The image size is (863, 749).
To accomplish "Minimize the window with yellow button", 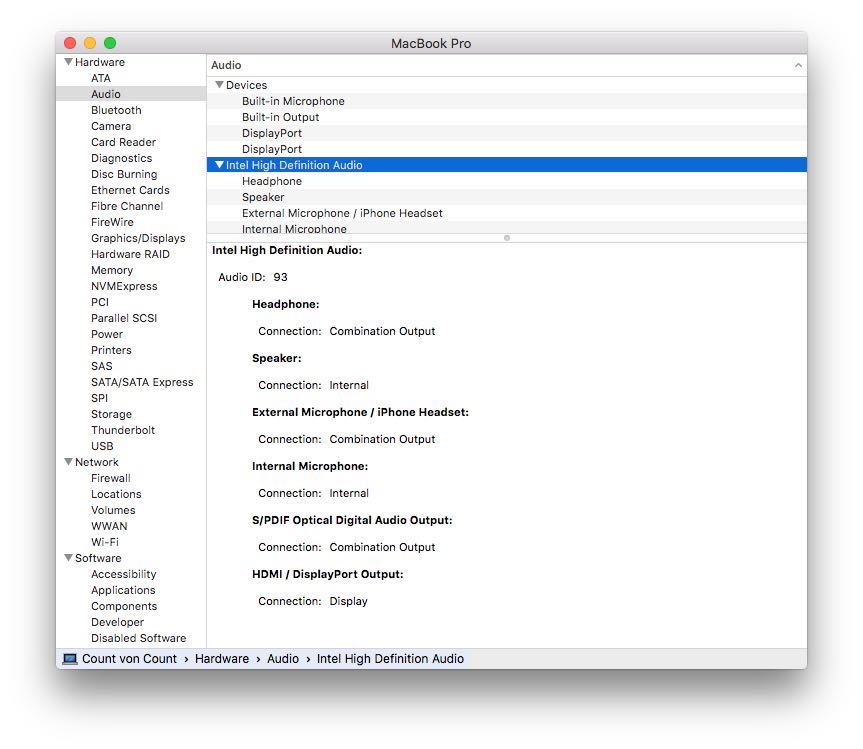I will (x=90, y=43).
